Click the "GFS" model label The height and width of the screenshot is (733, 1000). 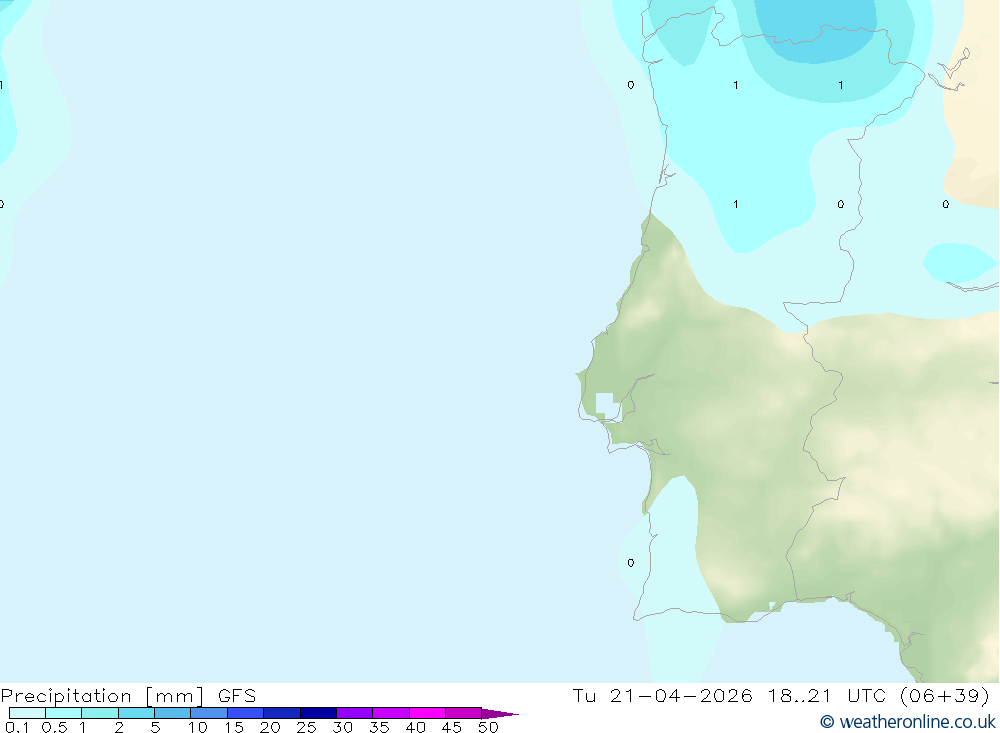[237, 695]
